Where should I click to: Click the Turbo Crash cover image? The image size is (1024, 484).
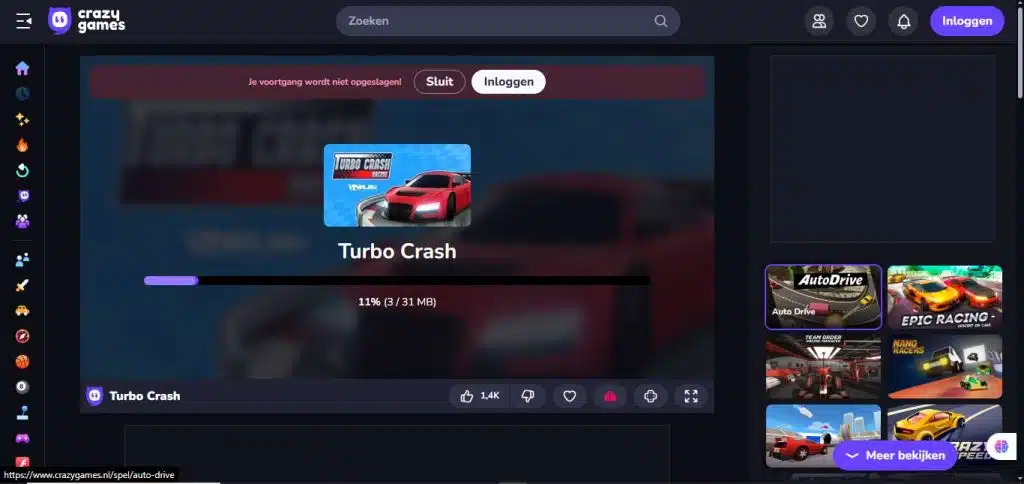(x=397, y=186)
